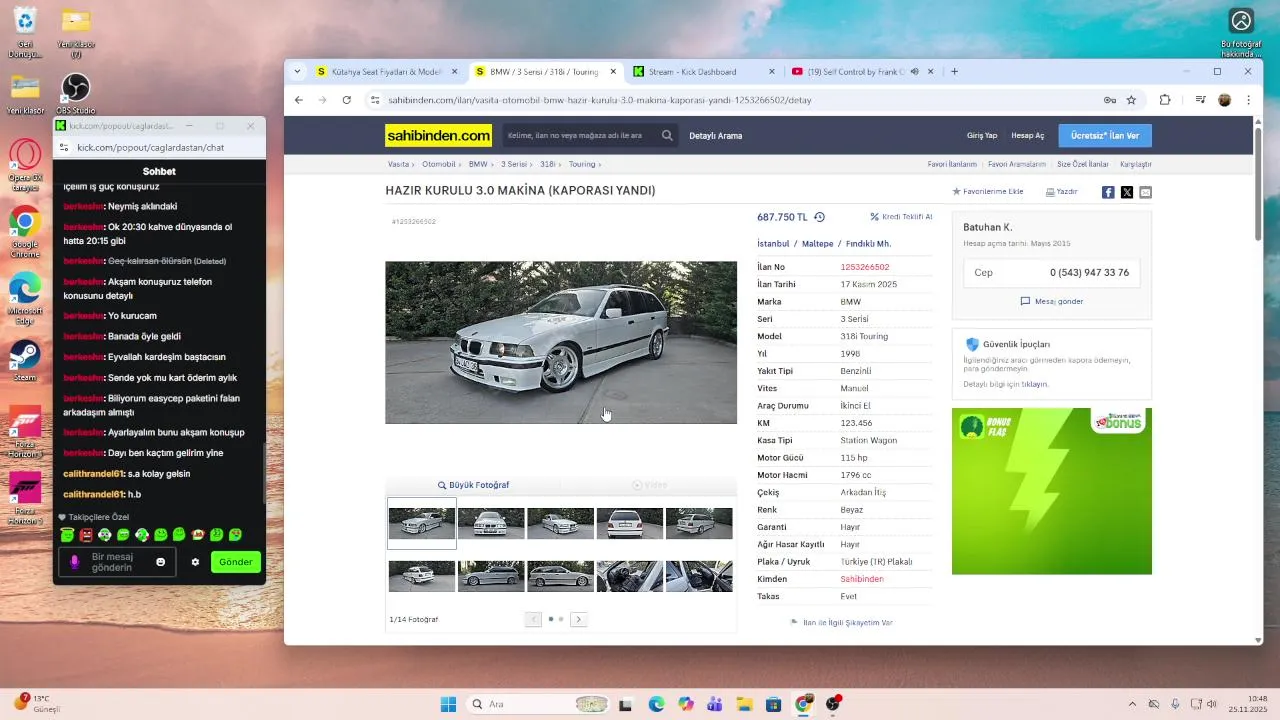This screenshot has height=720, width=1280.
Task: Show hidden tray icons chevron
Action: coord(1132,704)
